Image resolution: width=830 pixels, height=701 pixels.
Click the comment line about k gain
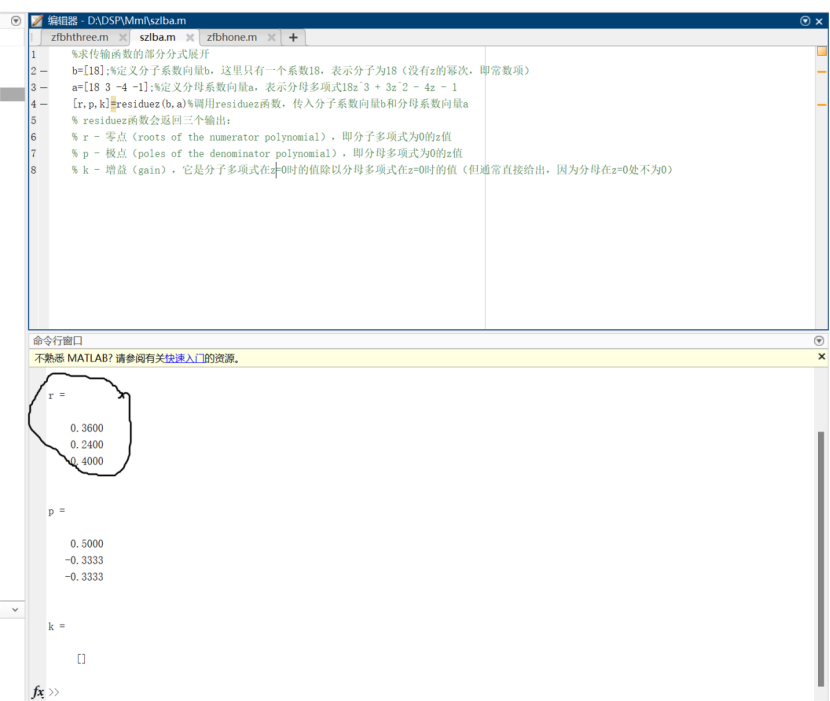(x=372, y=170)
